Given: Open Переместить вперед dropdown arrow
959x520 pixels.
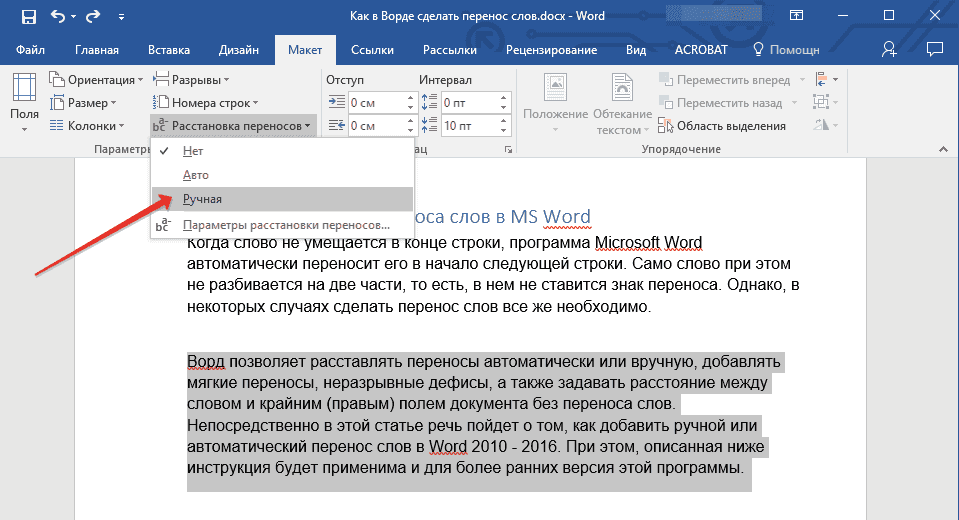Looking at the screenshot, I should 802,80.
